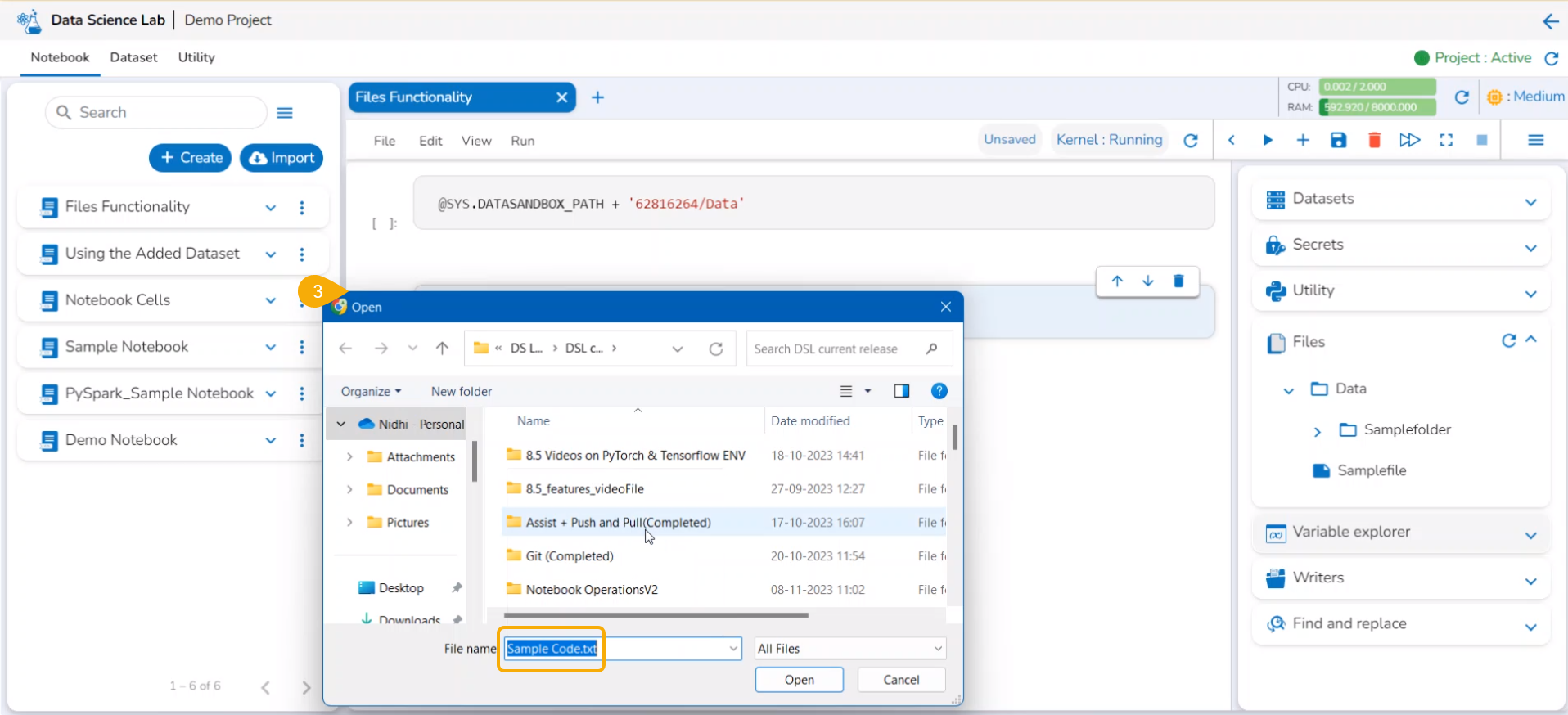The width and height of the screenshot is (1568, 715).
Task: Click the red Delete cell icon
Action: [1374, 140]
